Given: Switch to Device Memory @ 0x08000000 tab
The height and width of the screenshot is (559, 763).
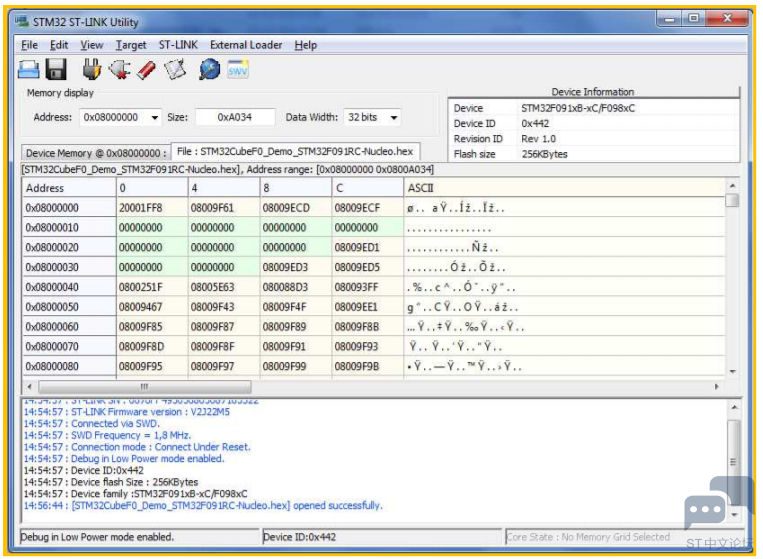Looking at the screenshot, I should pos(96,153).
